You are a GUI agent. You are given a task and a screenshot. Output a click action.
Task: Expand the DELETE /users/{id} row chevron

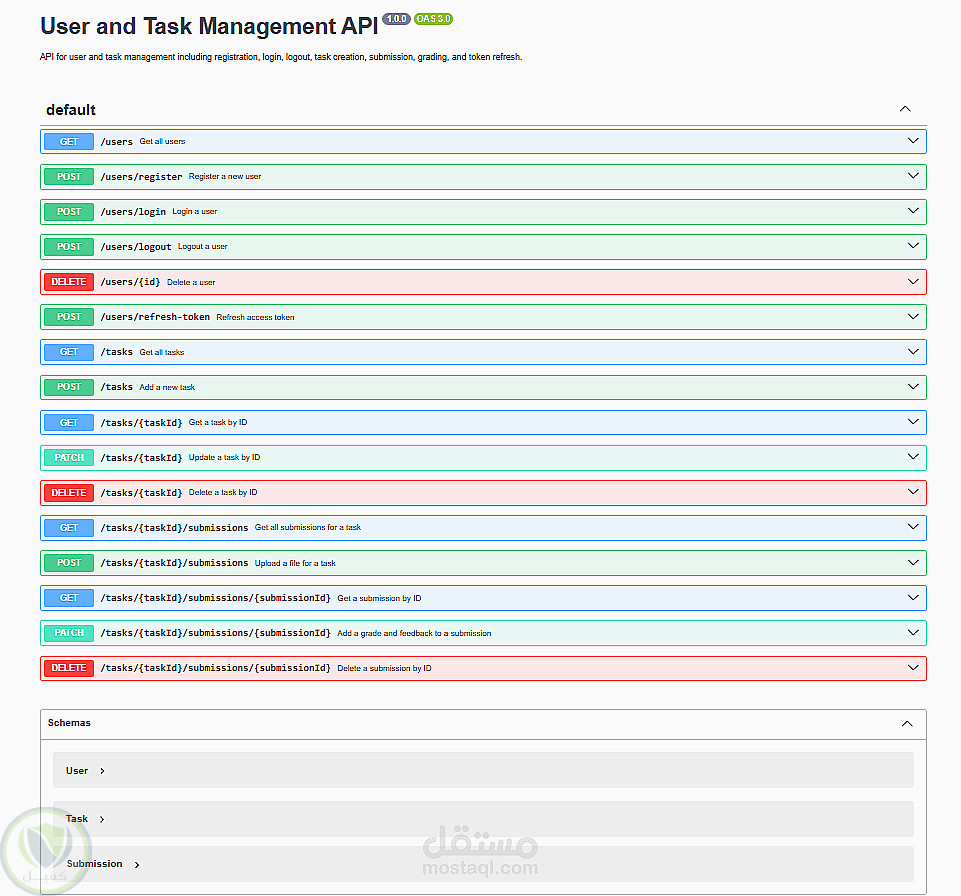click(913, 281)
